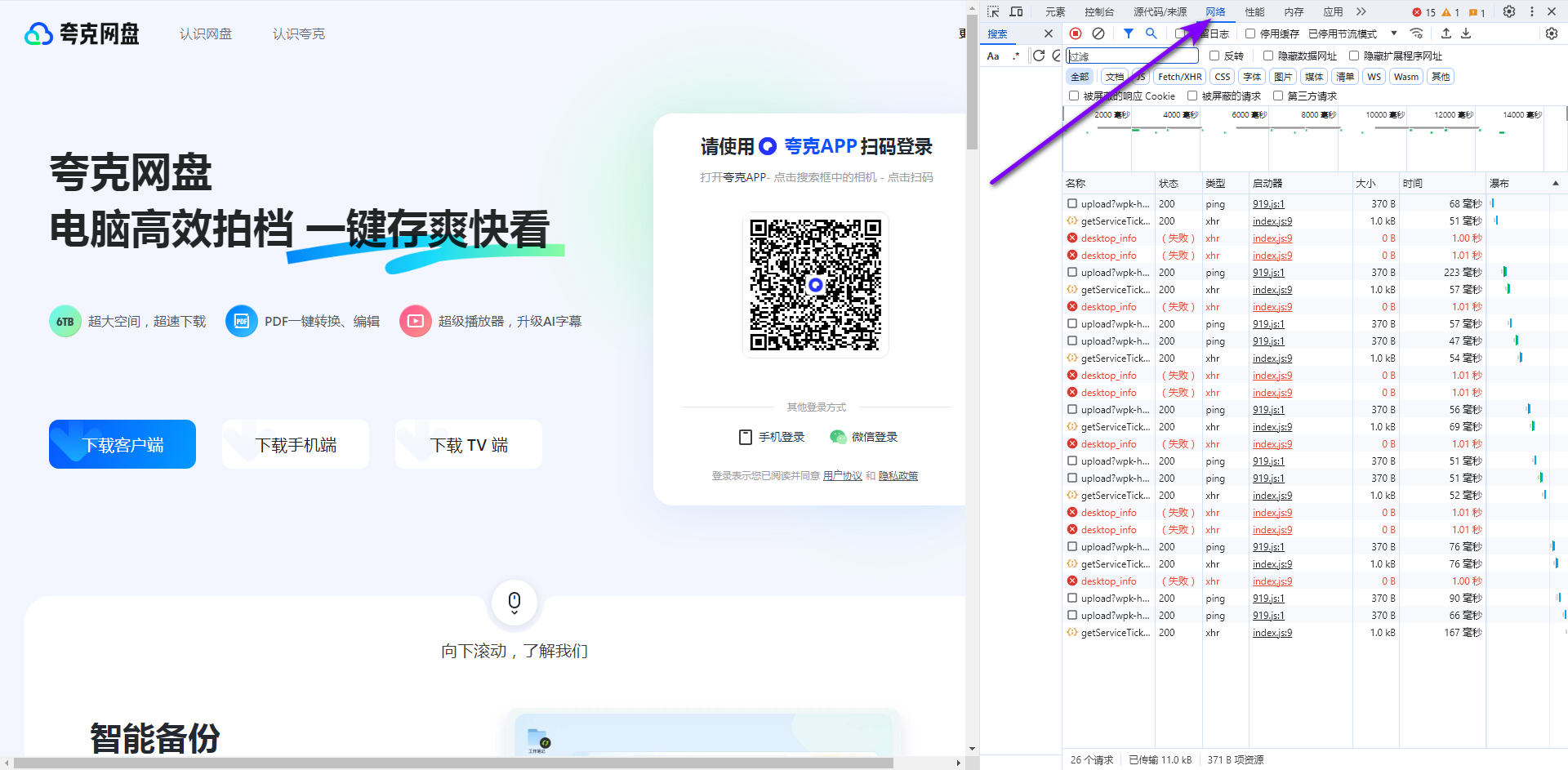The width and height of the screenshot is (1568, 770).
Task: Click the scroll-down mouse icon
Action: pyautogui.click(x=514, y=603)
